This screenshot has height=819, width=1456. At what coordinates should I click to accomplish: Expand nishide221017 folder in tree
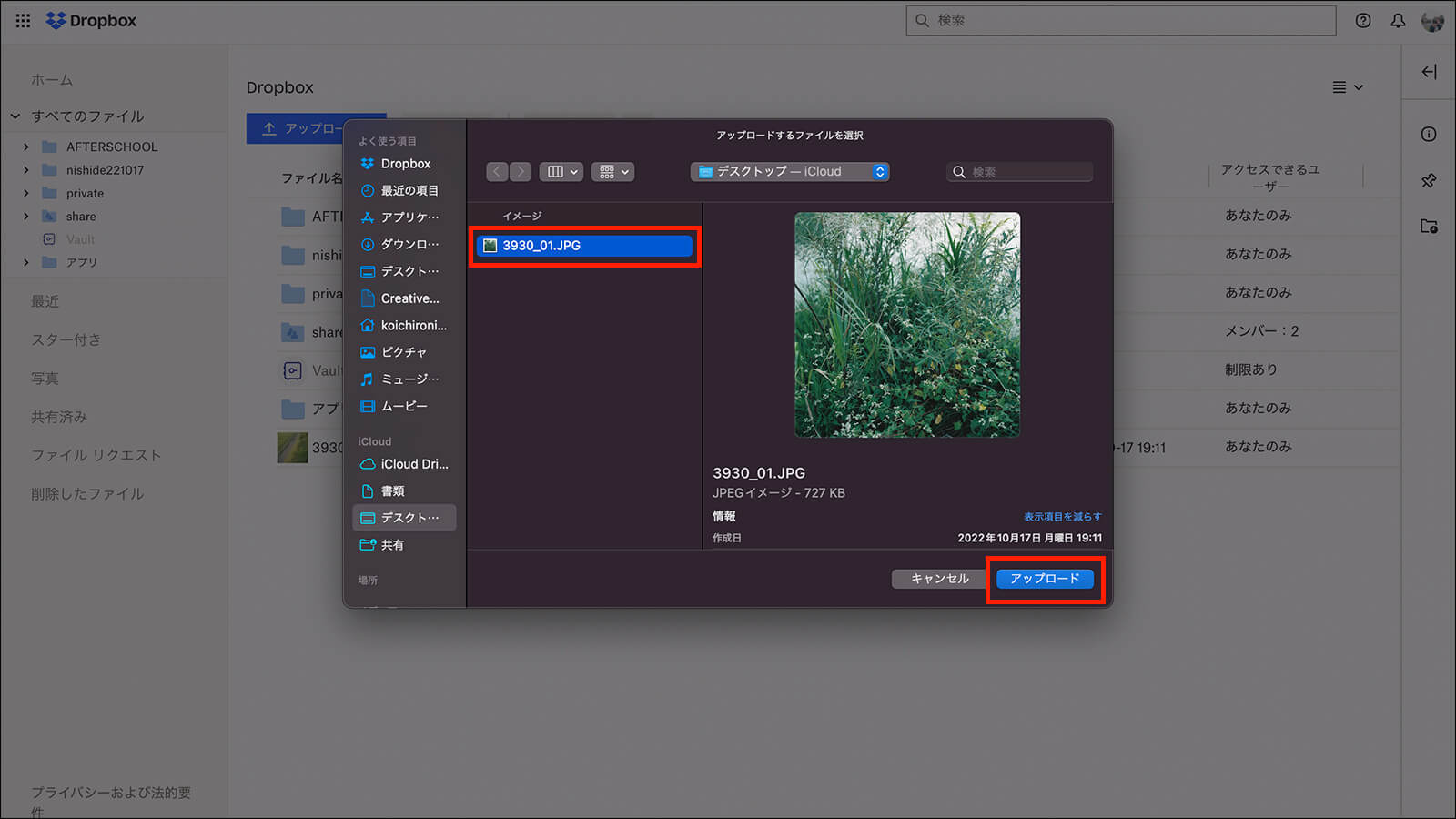(26, 170)
